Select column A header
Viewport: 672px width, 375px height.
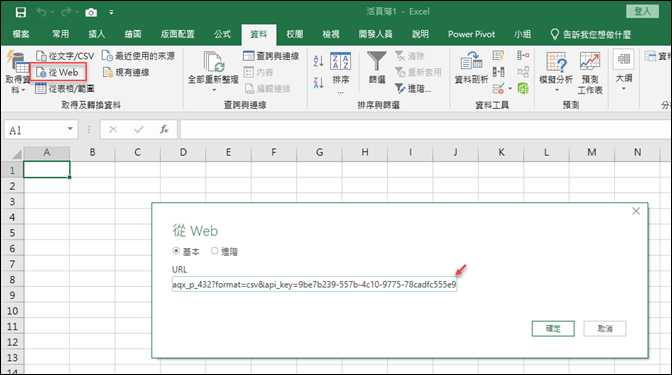47,153
